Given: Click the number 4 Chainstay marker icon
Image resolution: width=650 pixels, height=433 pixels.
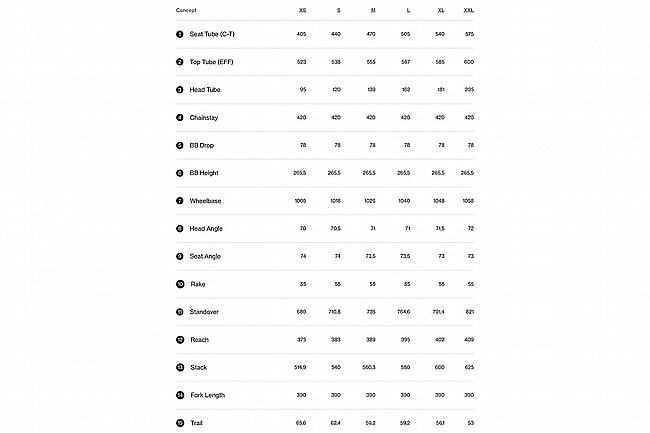Looking at the screenshot, I should coord(179,117).
